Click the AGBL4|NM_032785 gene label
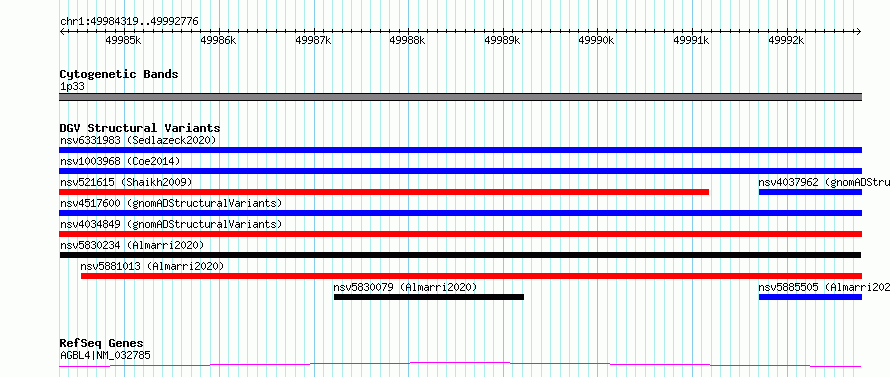The width and height of the screenshot is (890, 377). pos(106,355)
